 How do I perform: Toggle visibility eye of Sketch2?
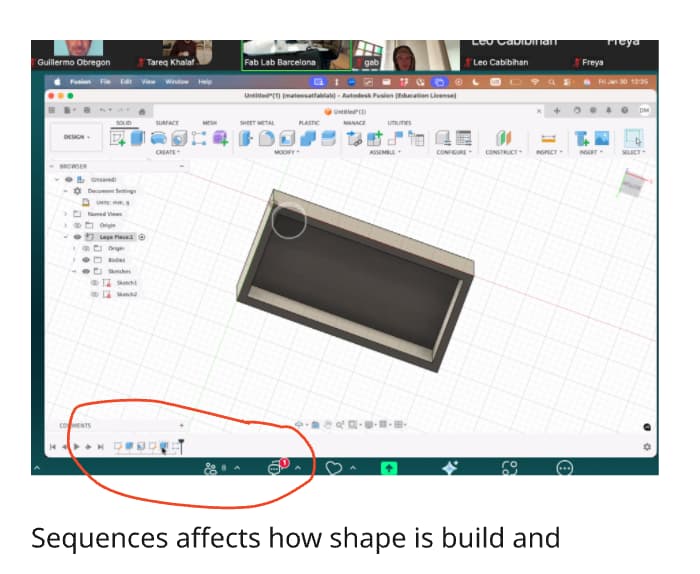click(x=95, y=295)
